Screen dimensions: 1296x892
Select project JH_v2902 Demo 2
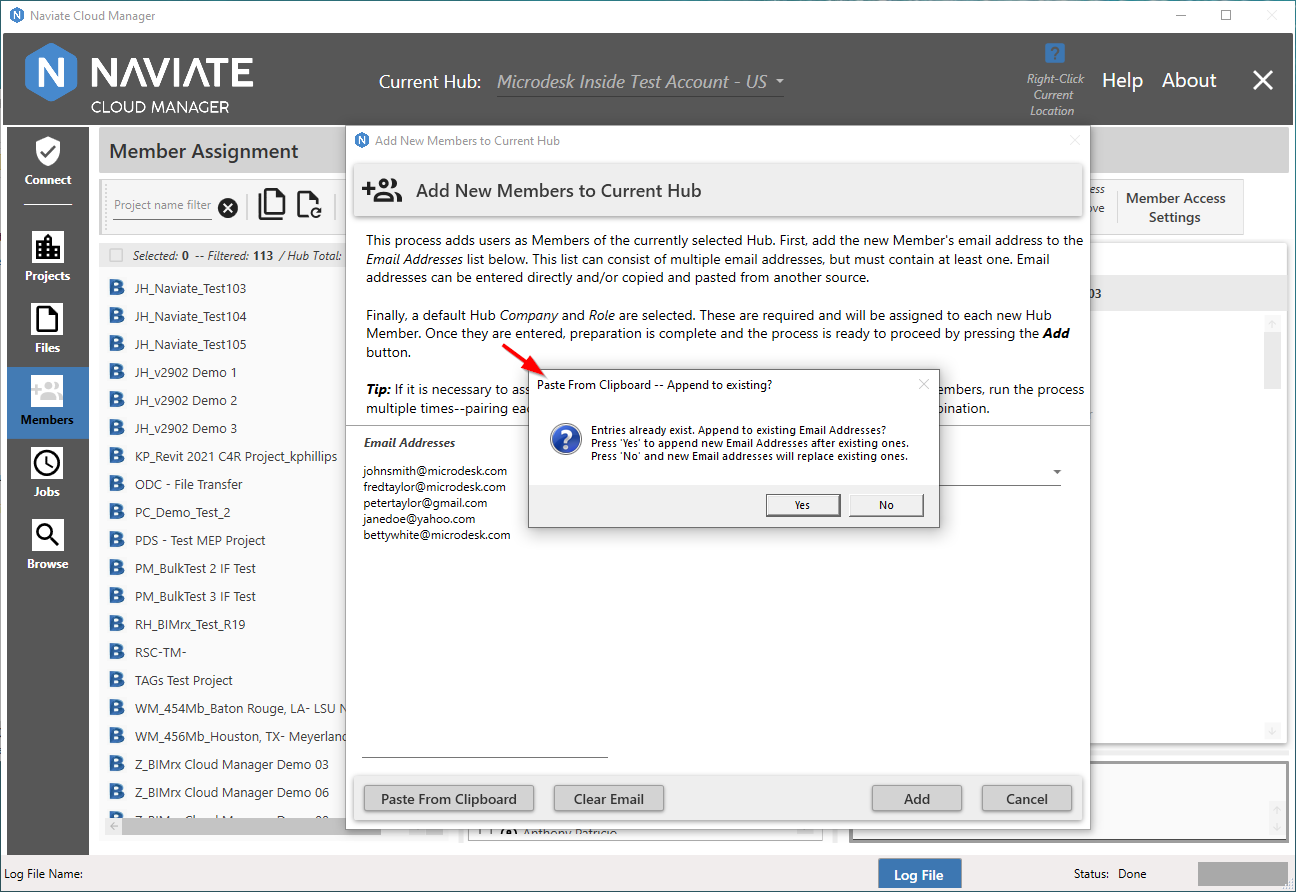[186, 400]
